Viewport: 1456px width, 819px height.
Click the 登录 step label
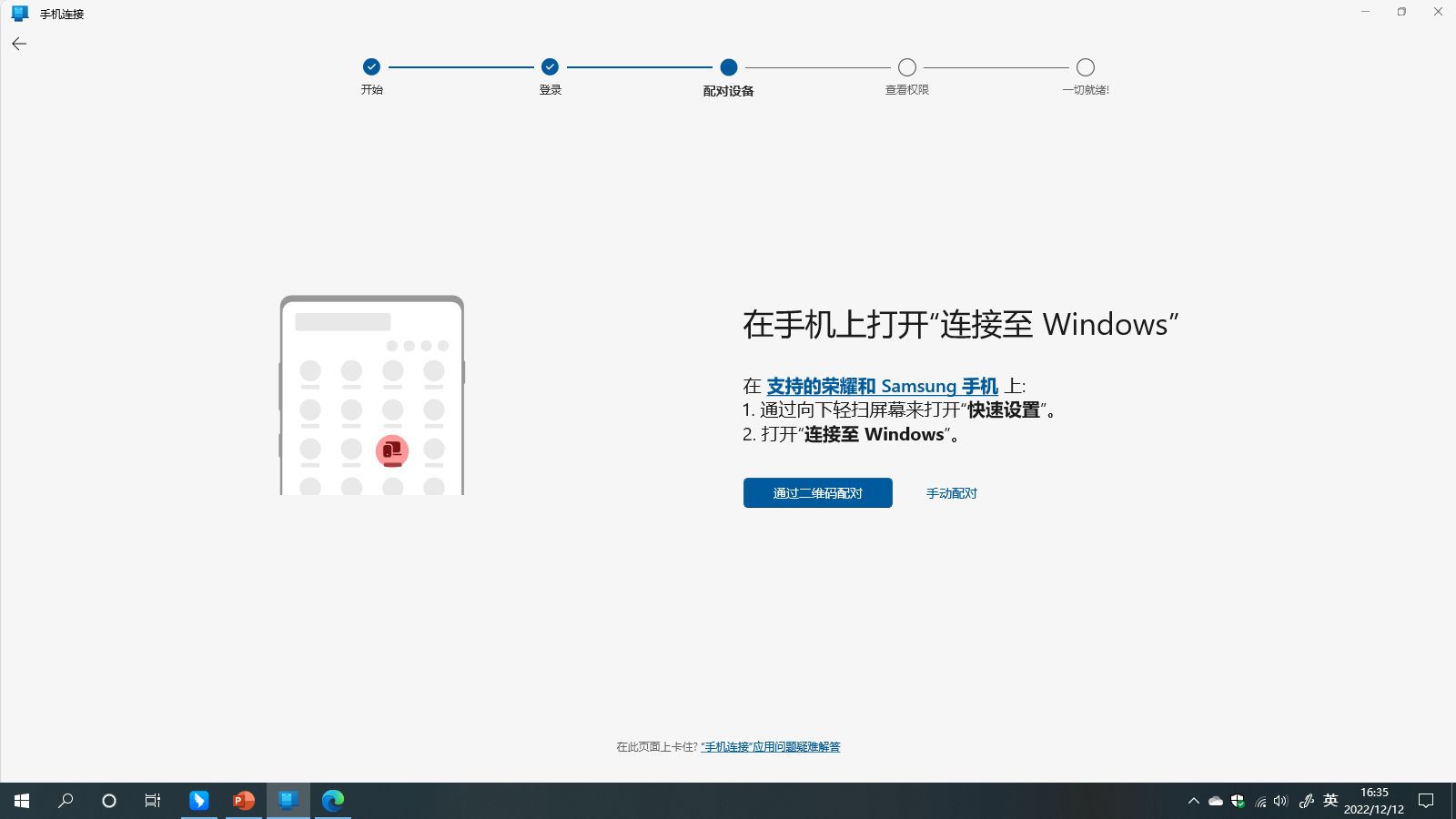click(x=551, y=90)
